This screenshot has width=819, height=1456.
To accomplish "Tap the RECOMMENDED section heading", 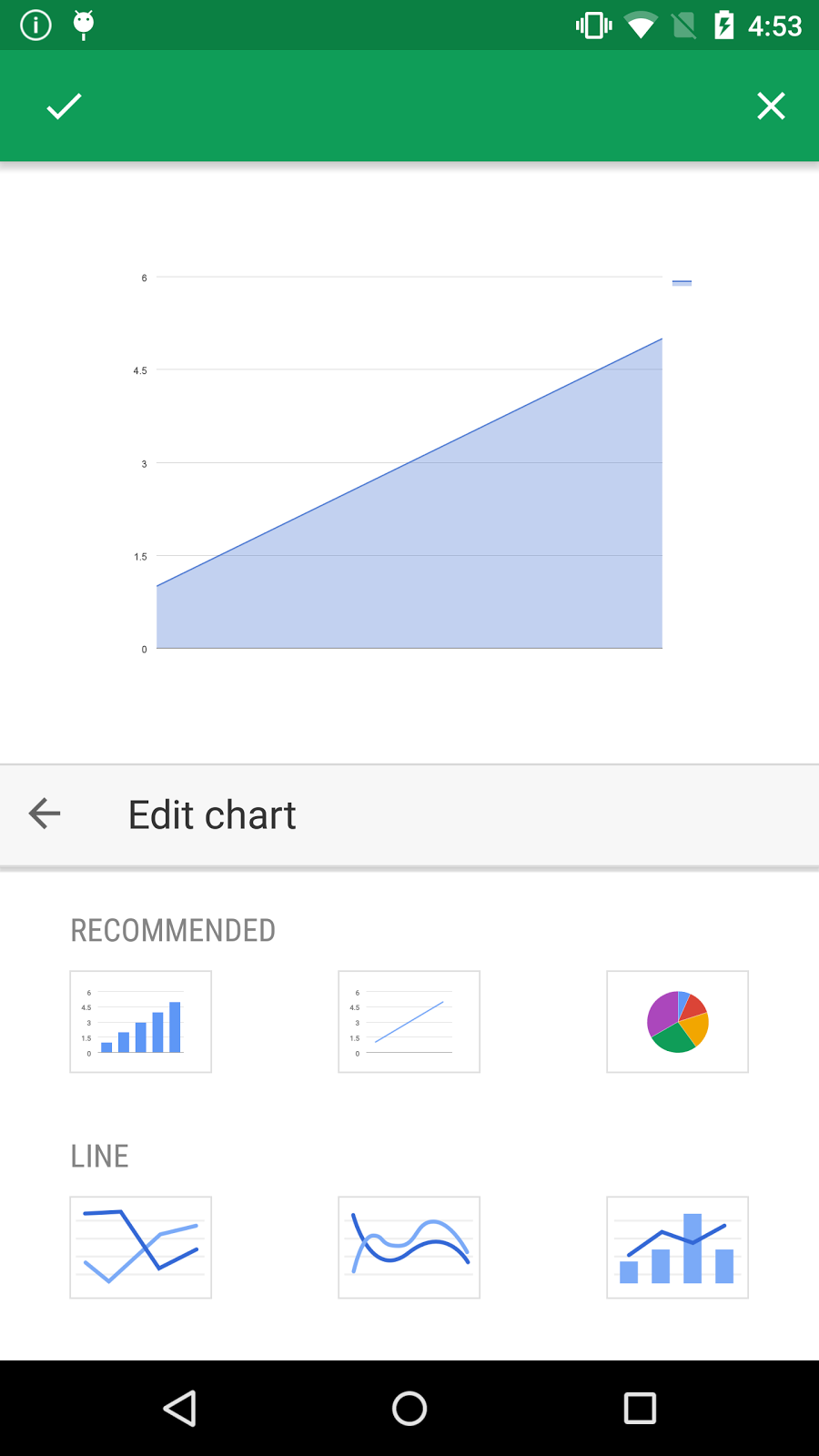I will click(173, 930).
